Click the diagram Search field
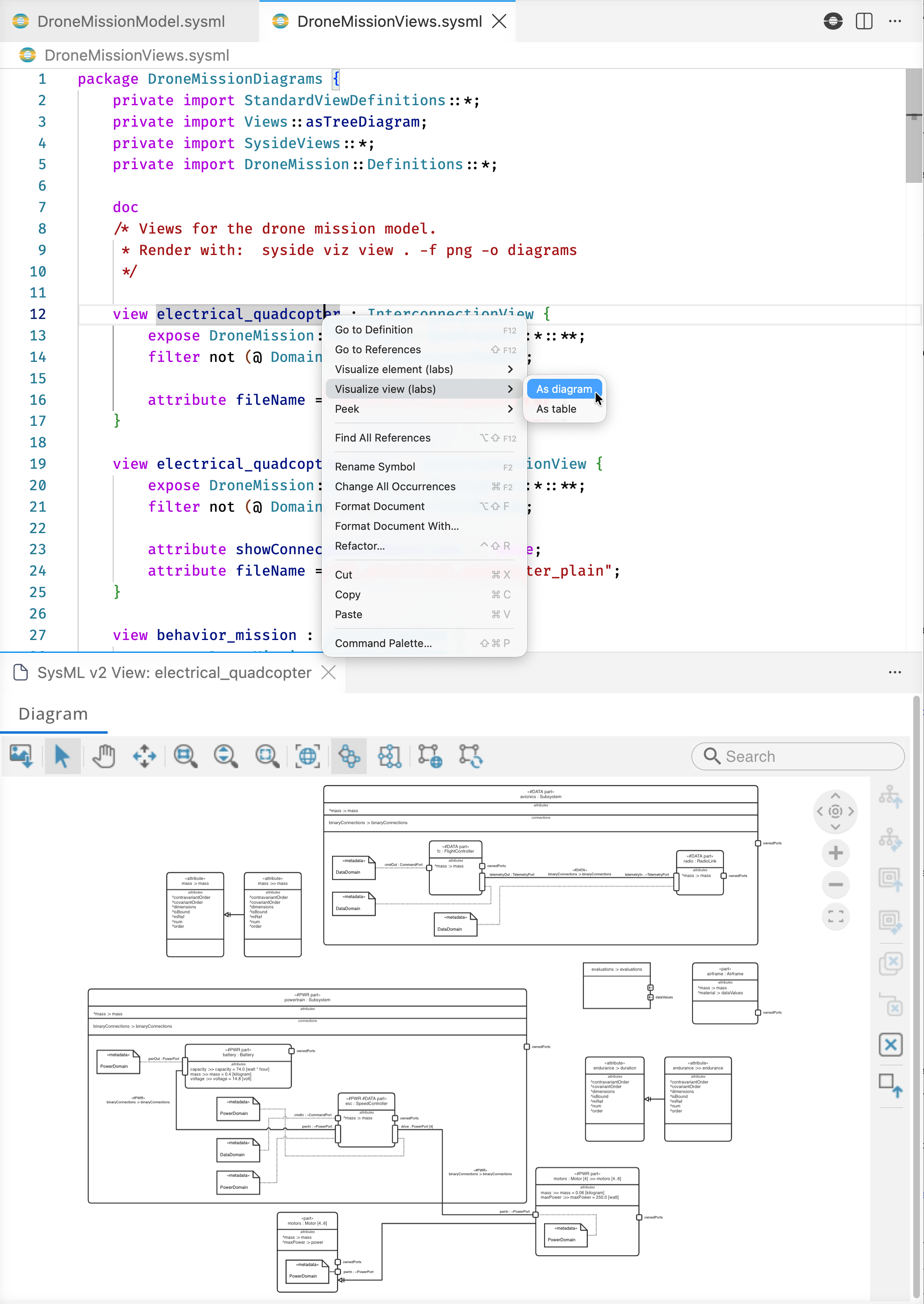Image resolution: width=924 pixels, height=1304 pixels. 798,756
